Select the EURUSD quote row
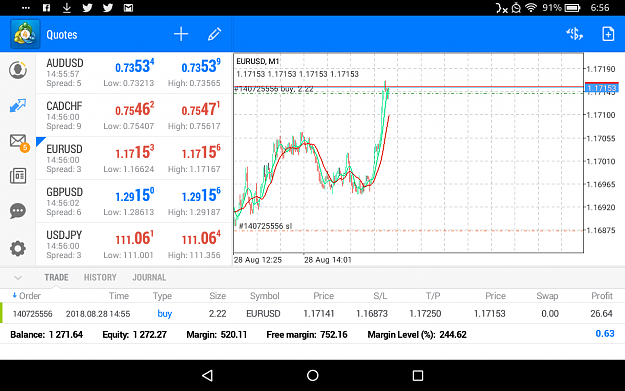 (134, 159)
